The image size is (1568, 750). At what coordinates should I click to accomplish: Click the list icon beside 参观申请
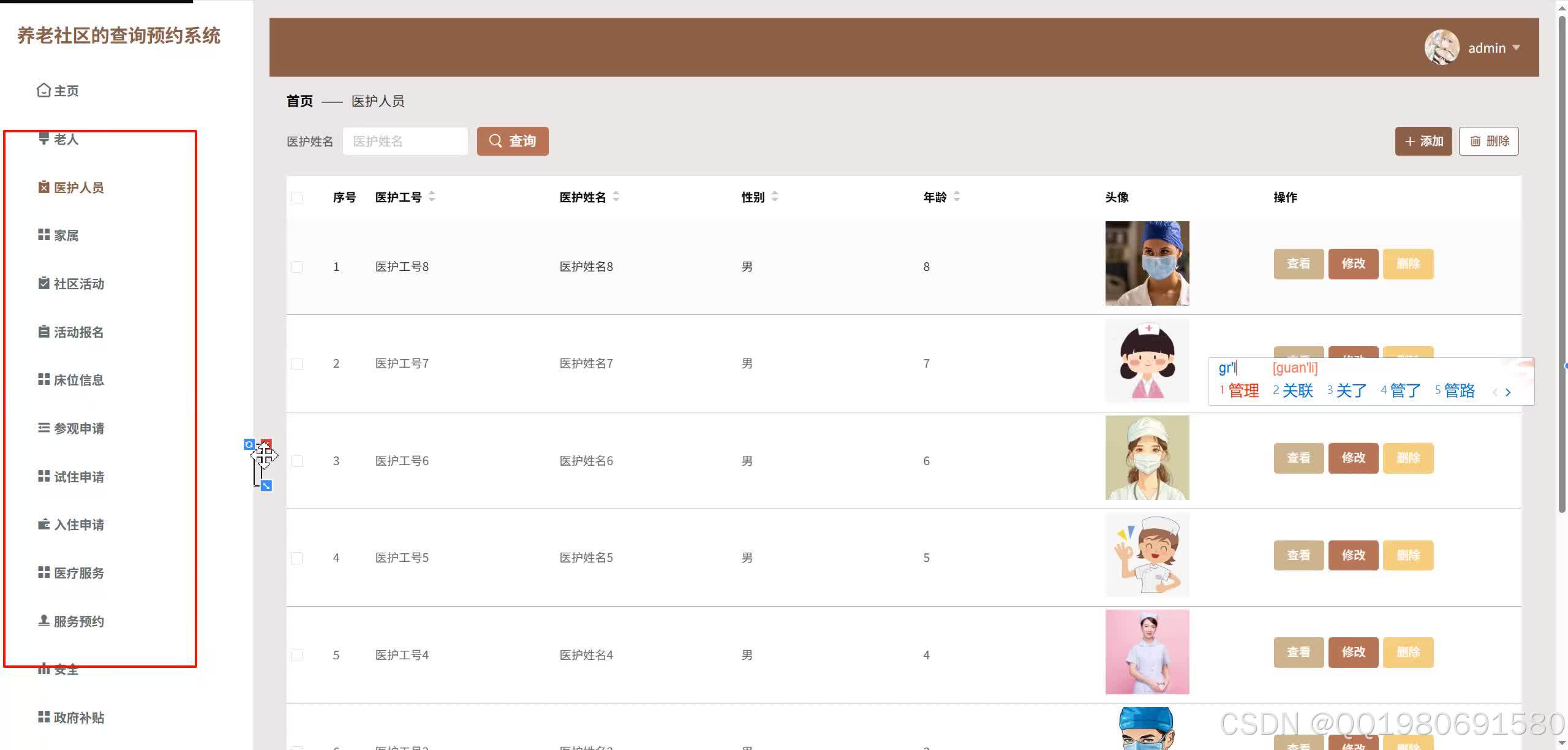[x=43, y=428]
